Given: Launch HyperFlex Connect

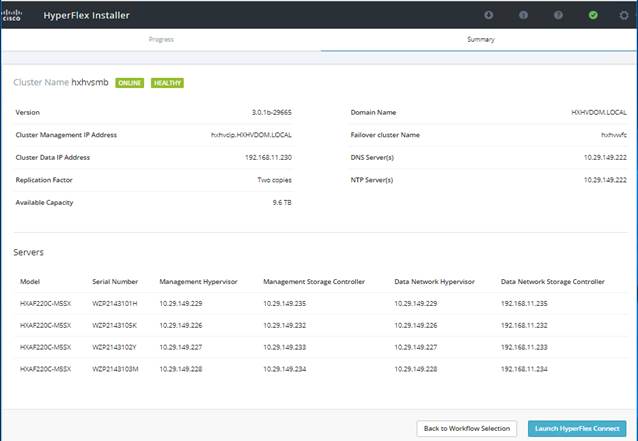Looking at the screenshot, I should click(577, 428).
